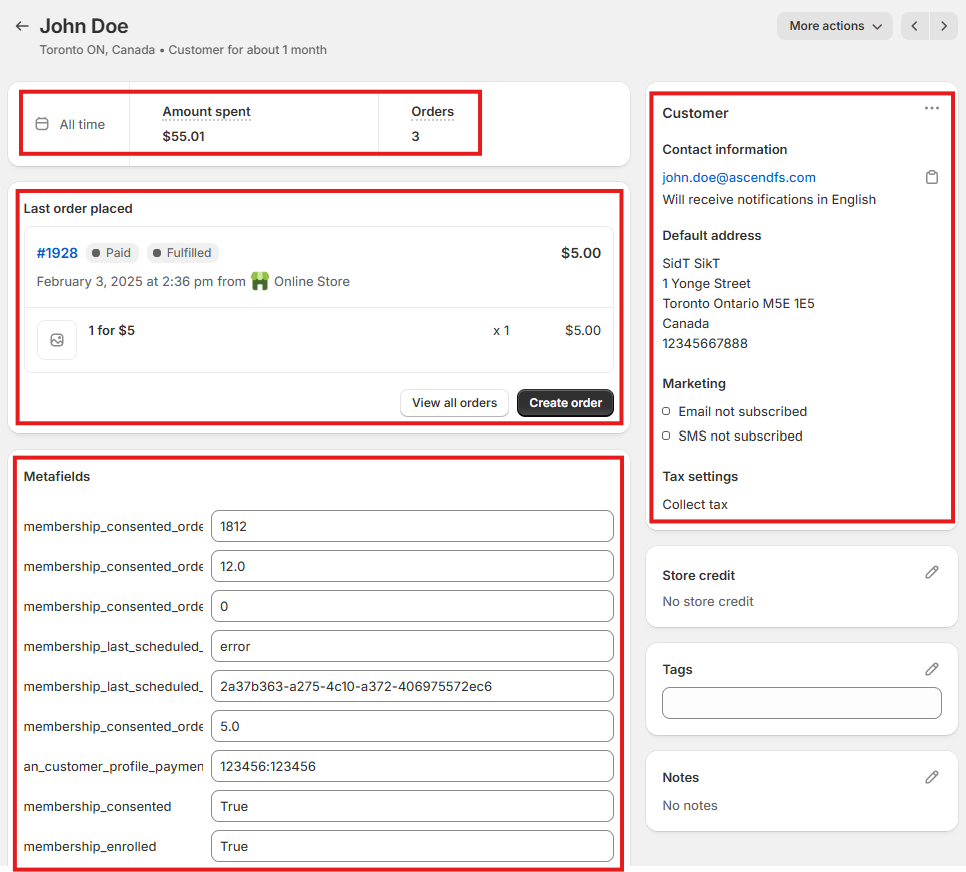Go to previous customer using left chevron
966x872 pixels.
pyautogui.click(x=915, y=27)
